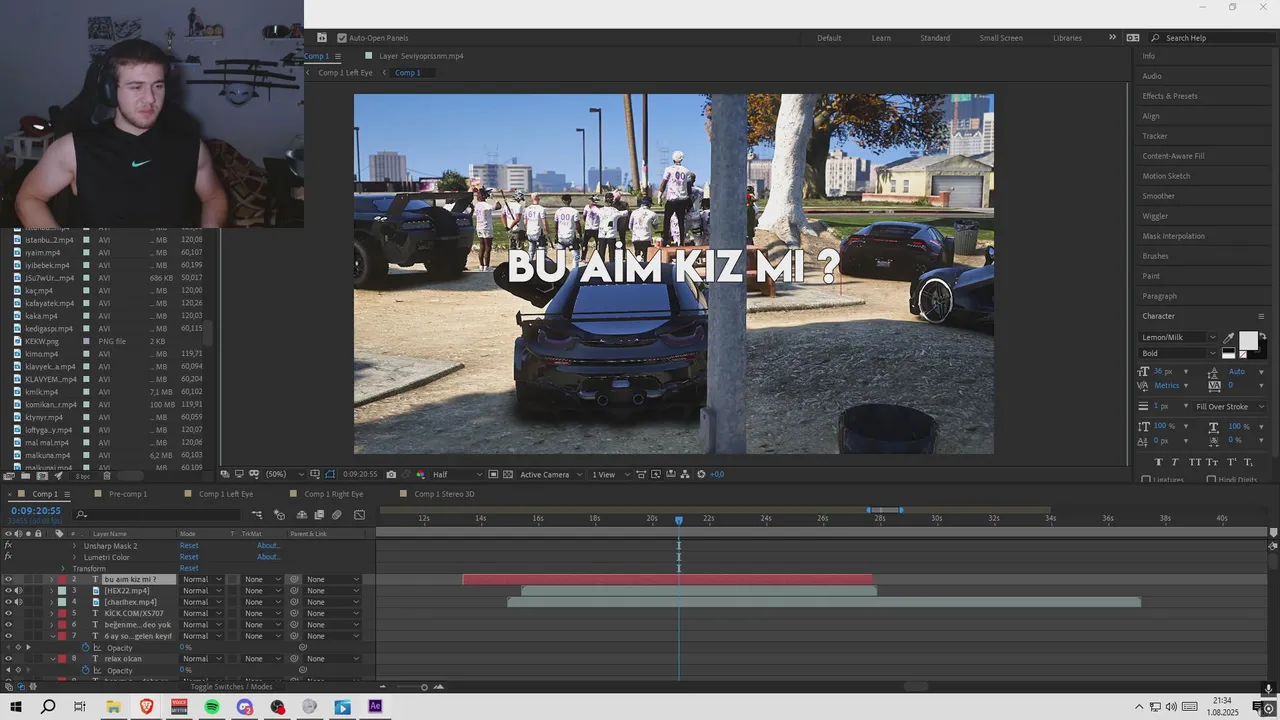Reset the Unsharp Mask 2 effect

[x=189, y=546]
